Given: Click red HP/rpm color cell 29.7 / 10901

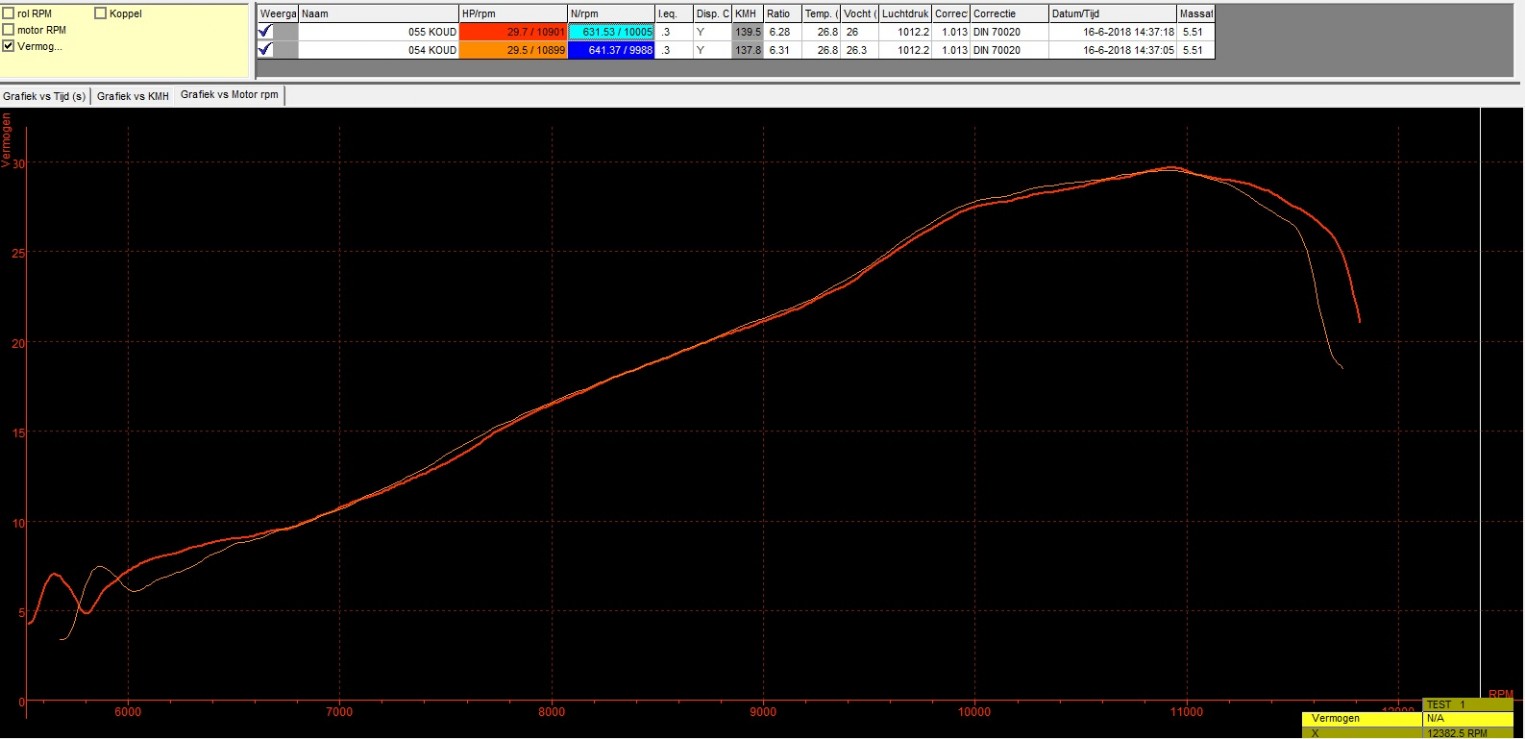Looking at the screenshot, I should (x=513, y=32).
